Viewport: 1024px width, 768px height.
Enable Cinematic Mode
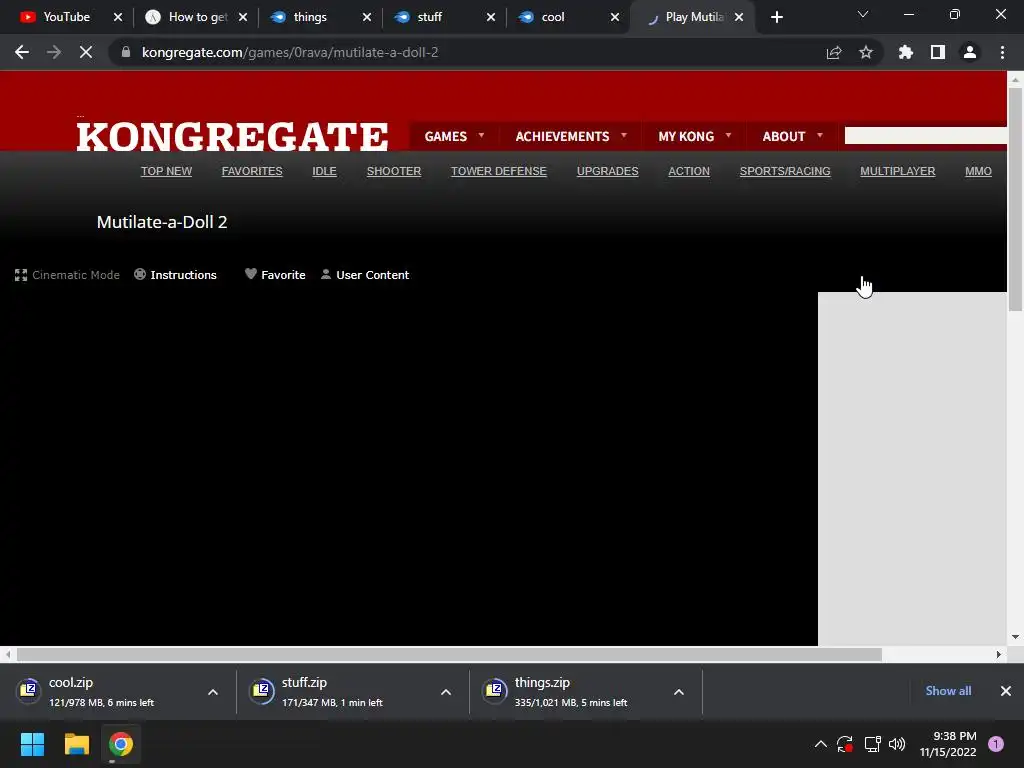click(x=67, y=275)
